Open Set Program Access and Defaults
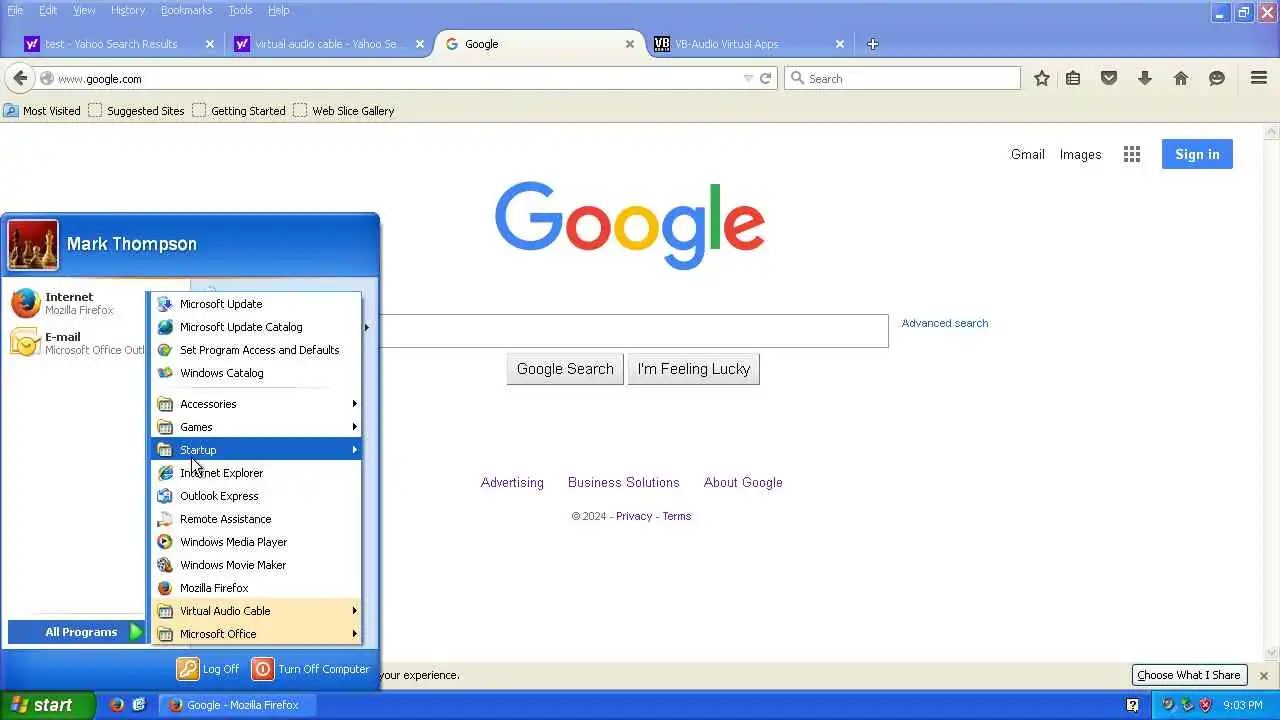The height and width of the screenshot is (720, 1280). click(256, 350)
